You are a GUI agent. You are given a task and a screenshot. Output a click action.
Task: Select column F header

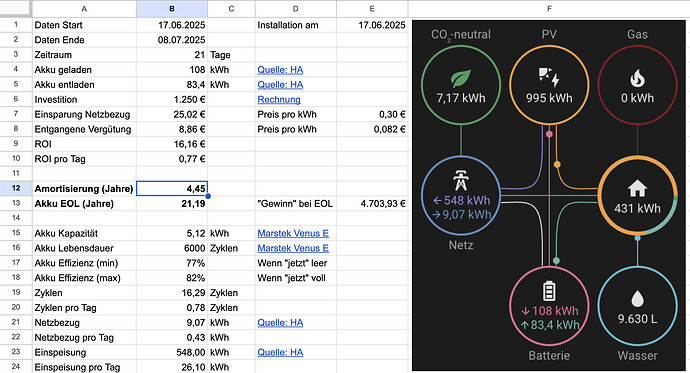point(549,8)
